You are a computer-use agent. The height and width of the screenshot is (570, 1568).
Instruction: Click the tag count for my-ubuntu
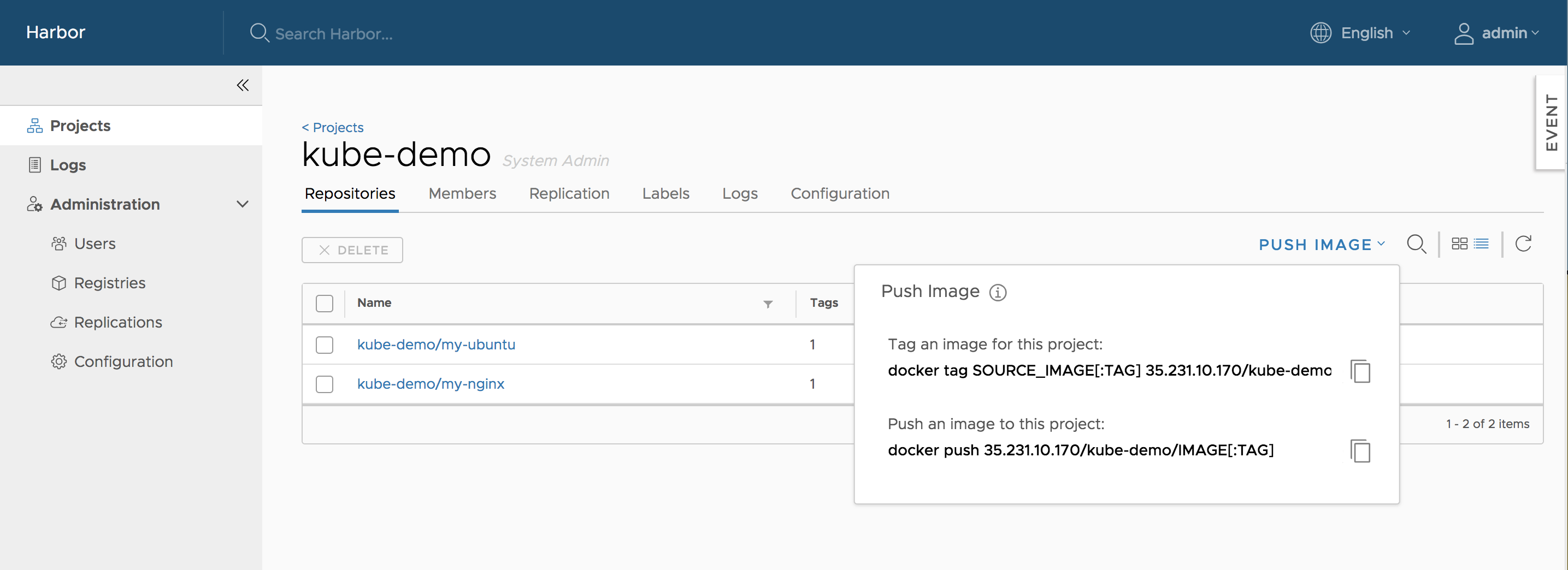click(812, 345)
